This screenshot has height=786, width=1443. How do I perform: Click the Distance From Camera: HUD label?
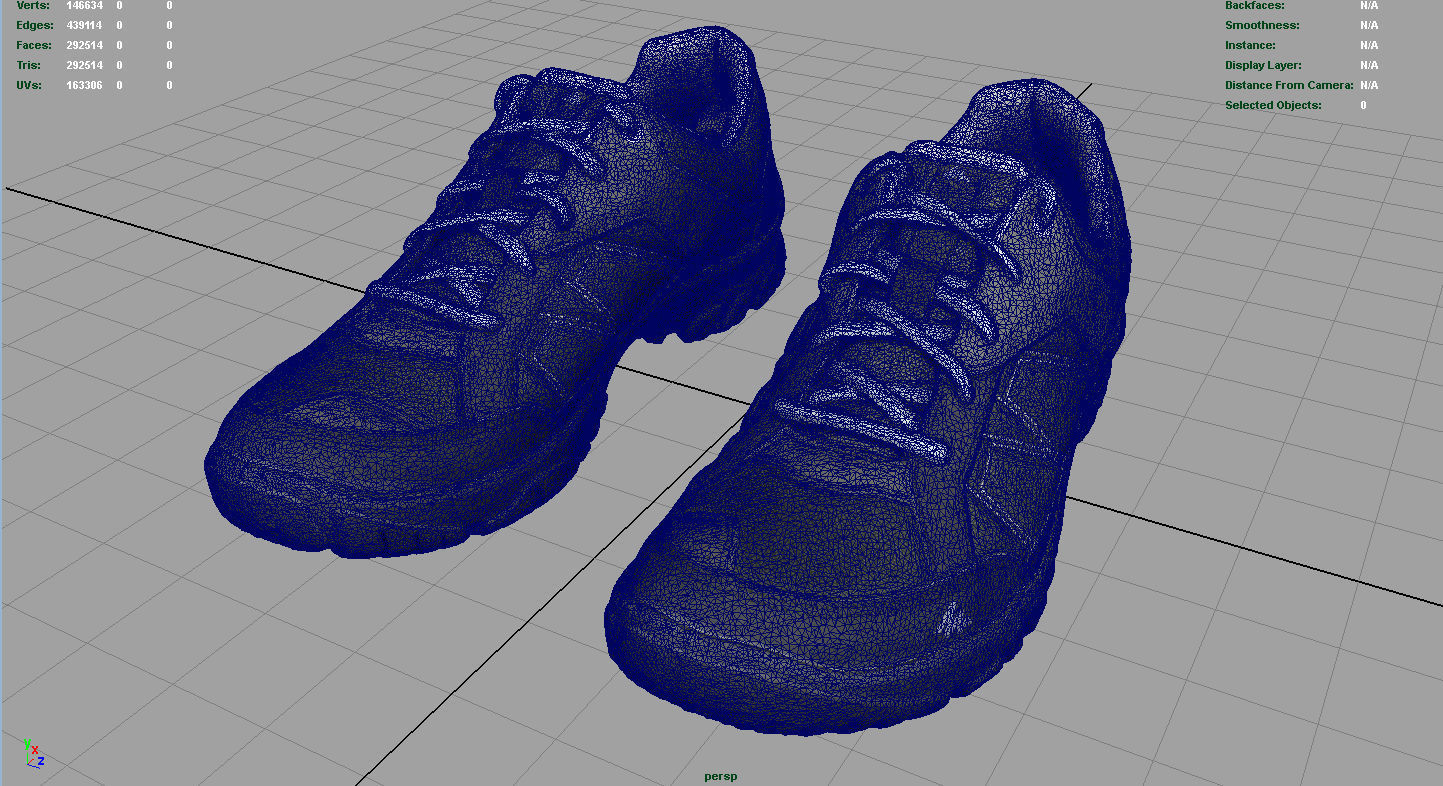click(x=1289, y=85)
